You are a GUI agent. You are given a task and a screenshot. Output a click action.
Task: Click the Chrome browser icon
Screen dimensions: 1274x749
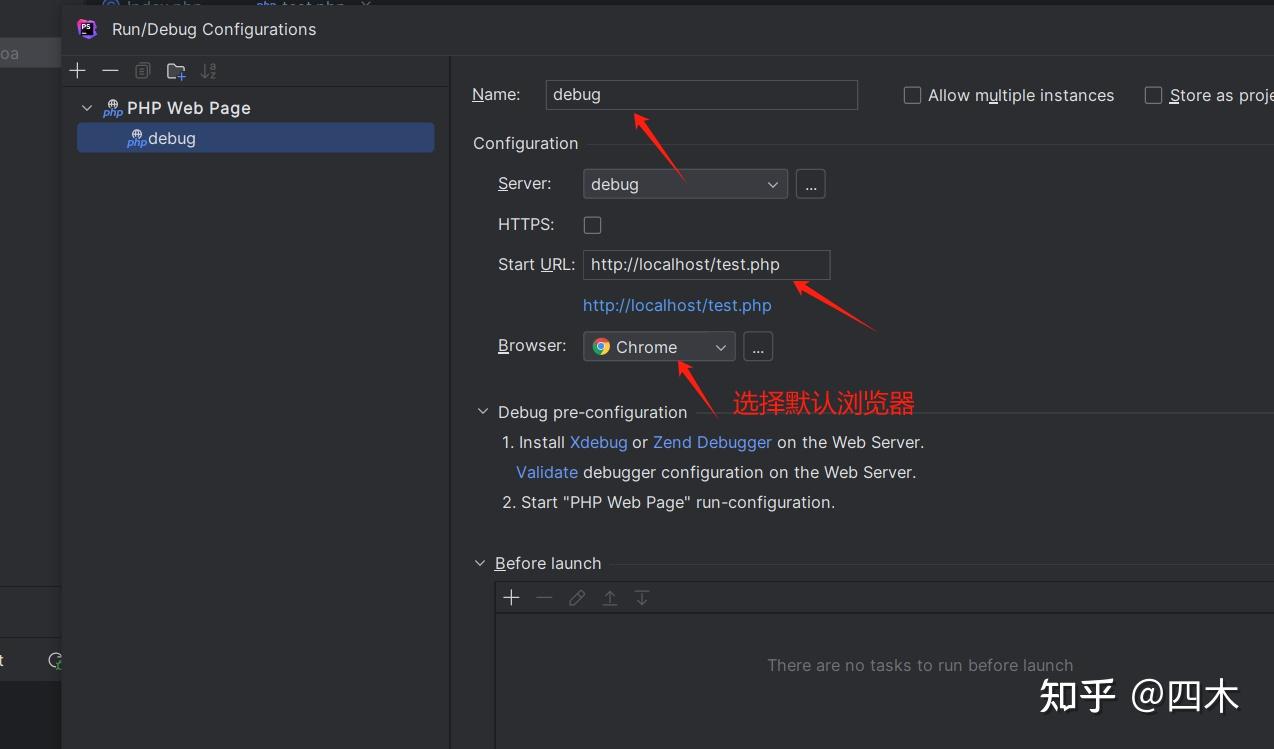pyautogui.click(x=601, y=347)
